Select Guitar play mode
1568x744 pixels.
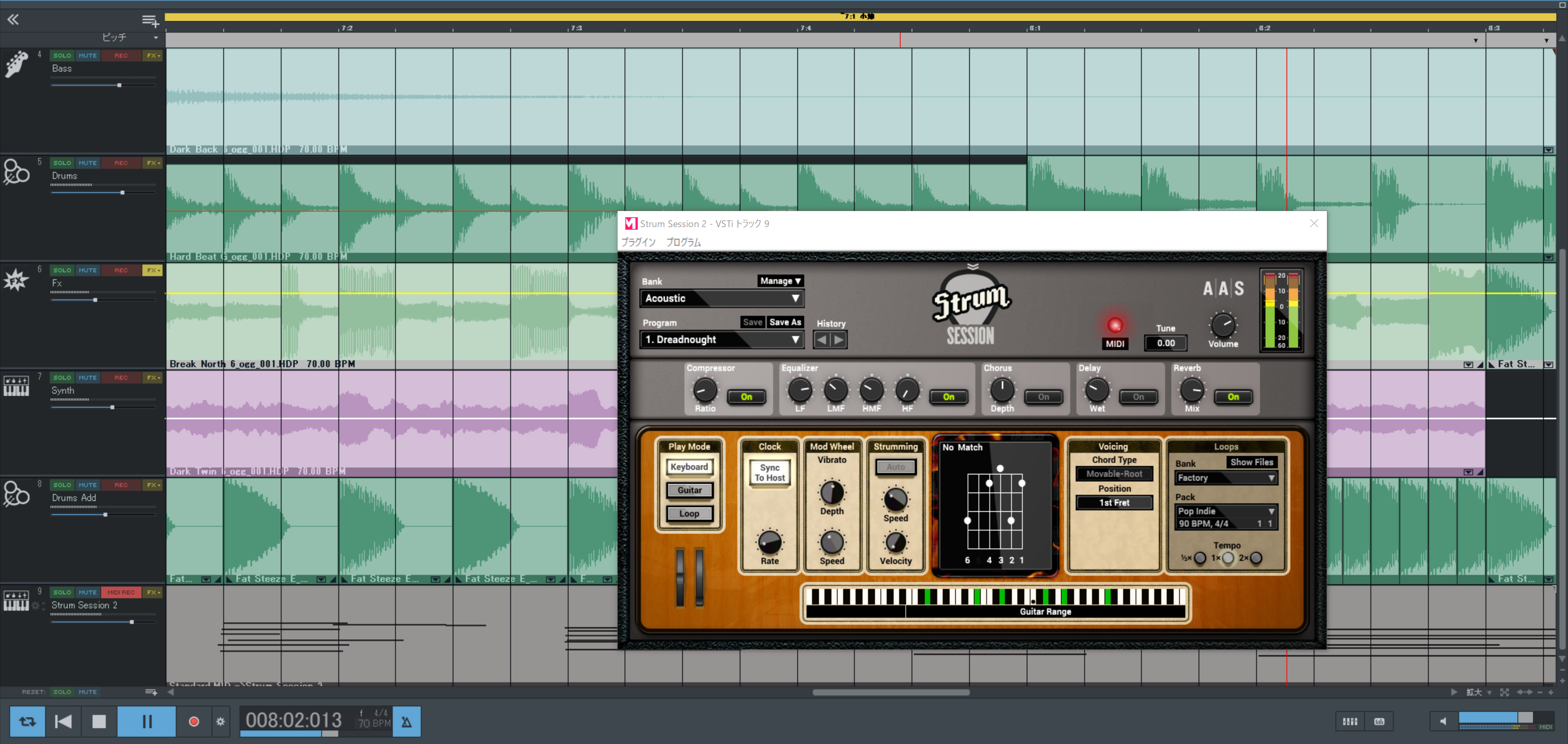[689, 490]
